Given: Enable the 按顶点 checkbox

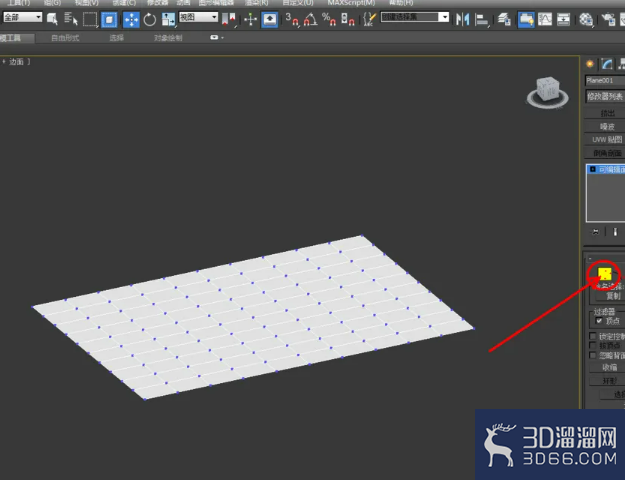Looking at the screenshot, I should tap(593, 345).
